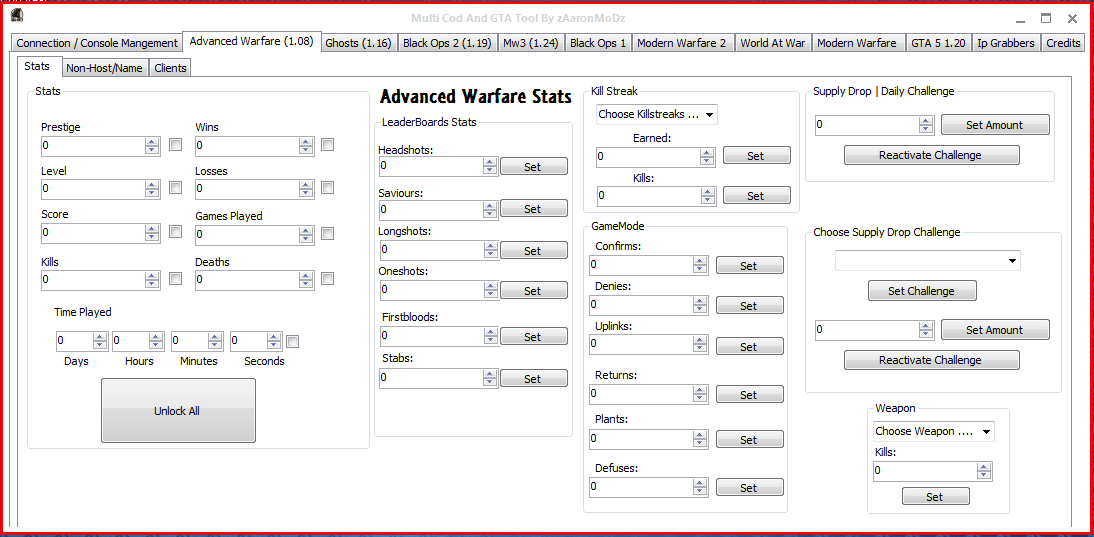Switch to the Ip Grabbers tab
The width and height of the screenshot is (1094, 537).
(x=1006, y=43)
